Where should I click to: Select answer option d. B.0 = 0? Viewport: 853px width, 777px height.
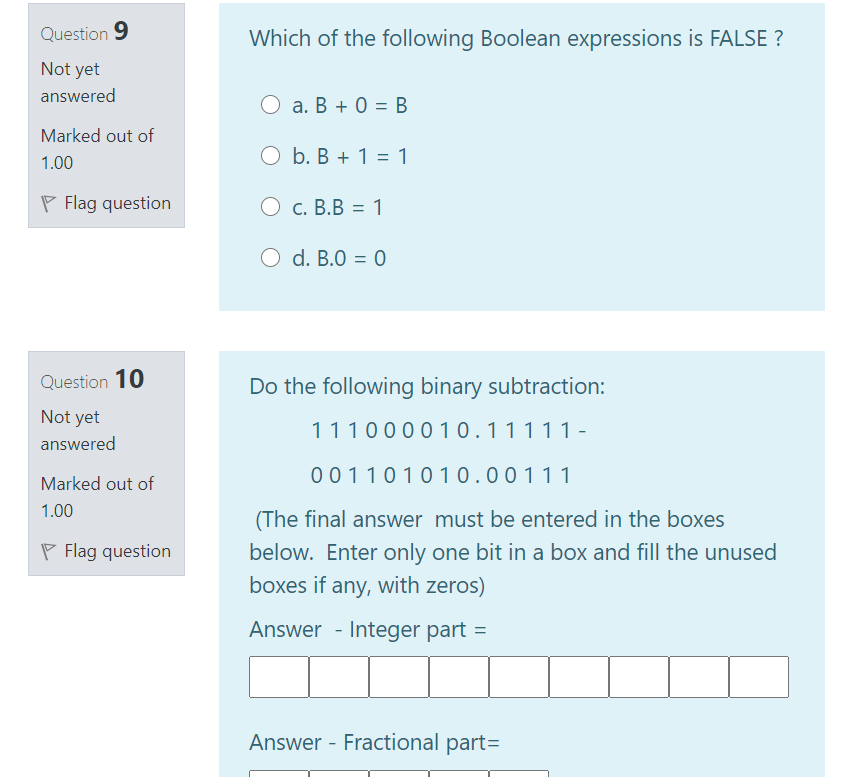[270, 257]
